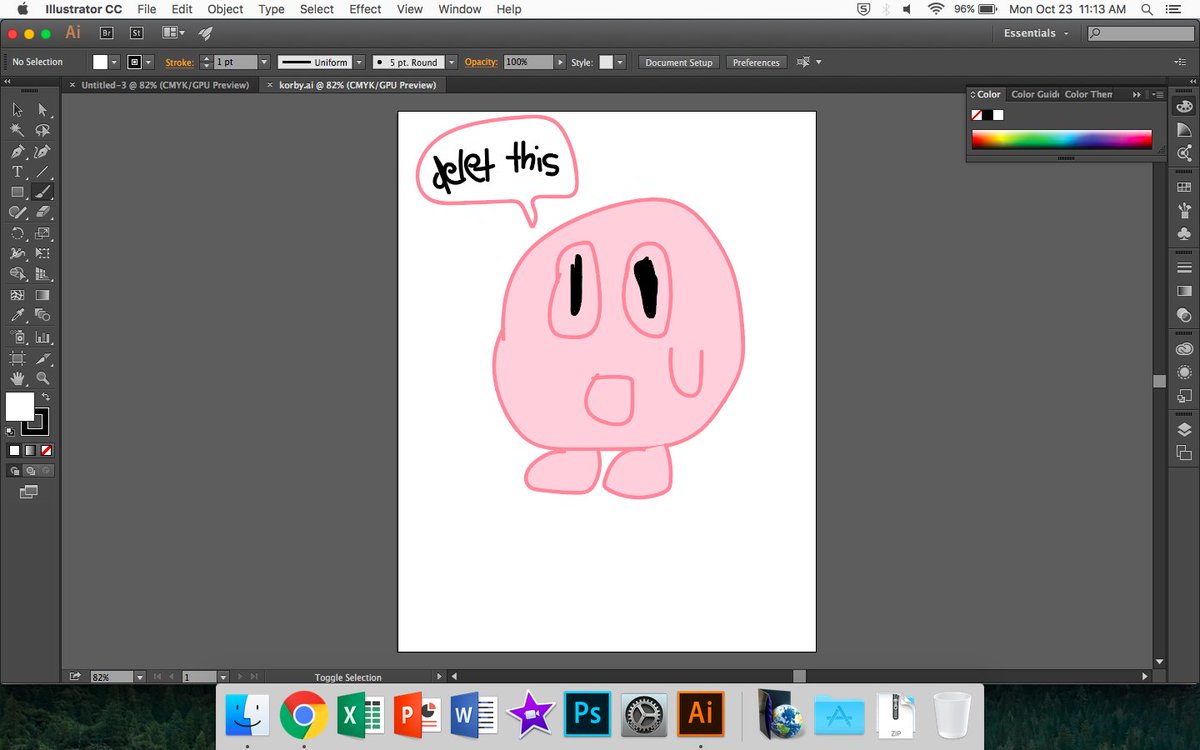Open the Uniform stroke profile dropdown
The width and height of the screenshot is (1200, 750).
pyautogui.click(x=359, y=62)
